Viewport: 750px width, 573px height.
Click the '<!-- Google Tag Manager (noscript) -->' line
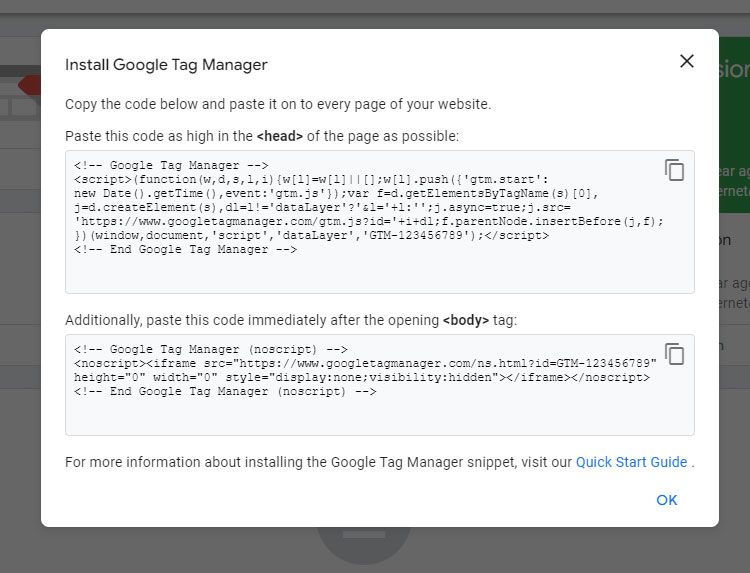click(x=211, y=349)
